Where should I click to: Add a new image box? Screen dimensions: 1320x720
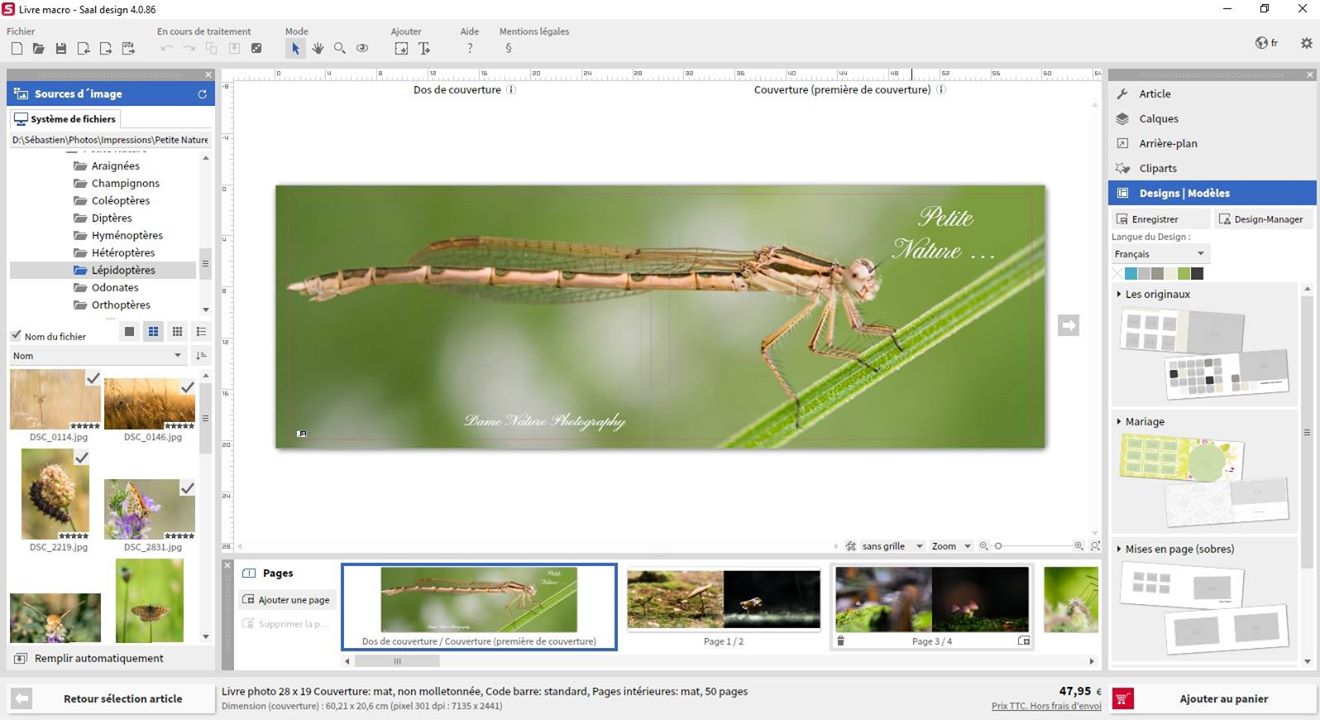(x=401, y=48)
